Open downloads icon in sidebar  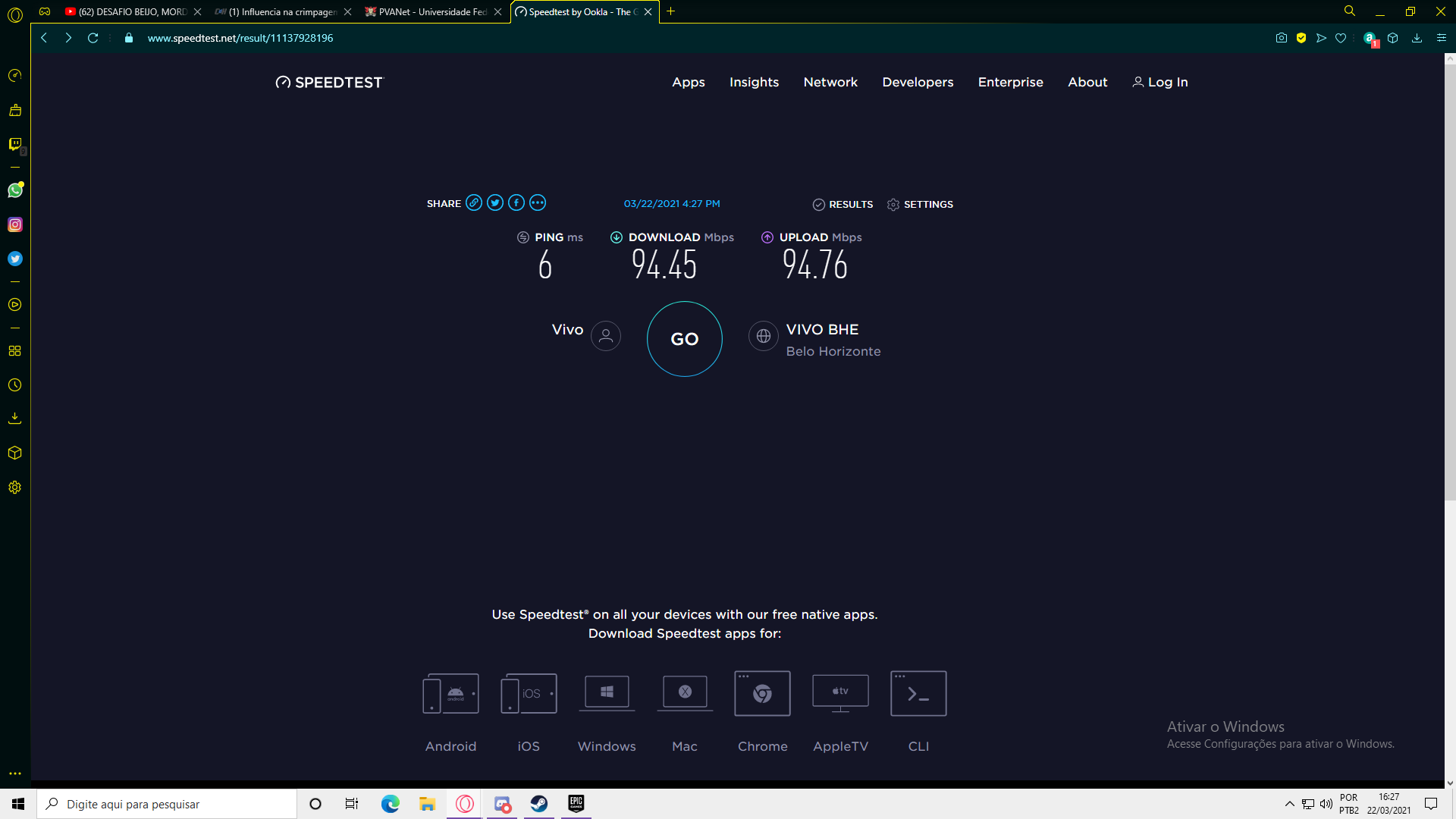tap(15, 419)
